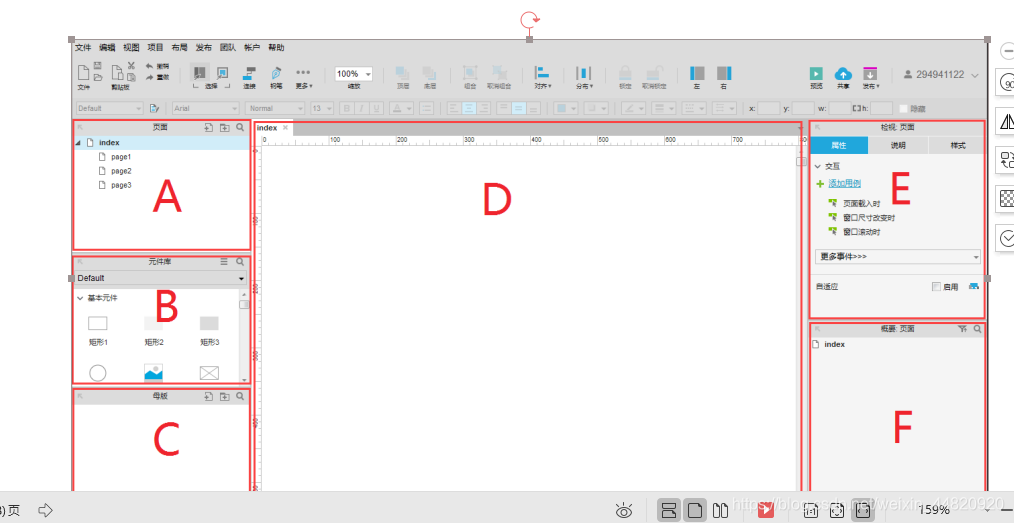1014x523 pixels.
Task: Click filter icon in Outline panel
Action: (962, 329)
